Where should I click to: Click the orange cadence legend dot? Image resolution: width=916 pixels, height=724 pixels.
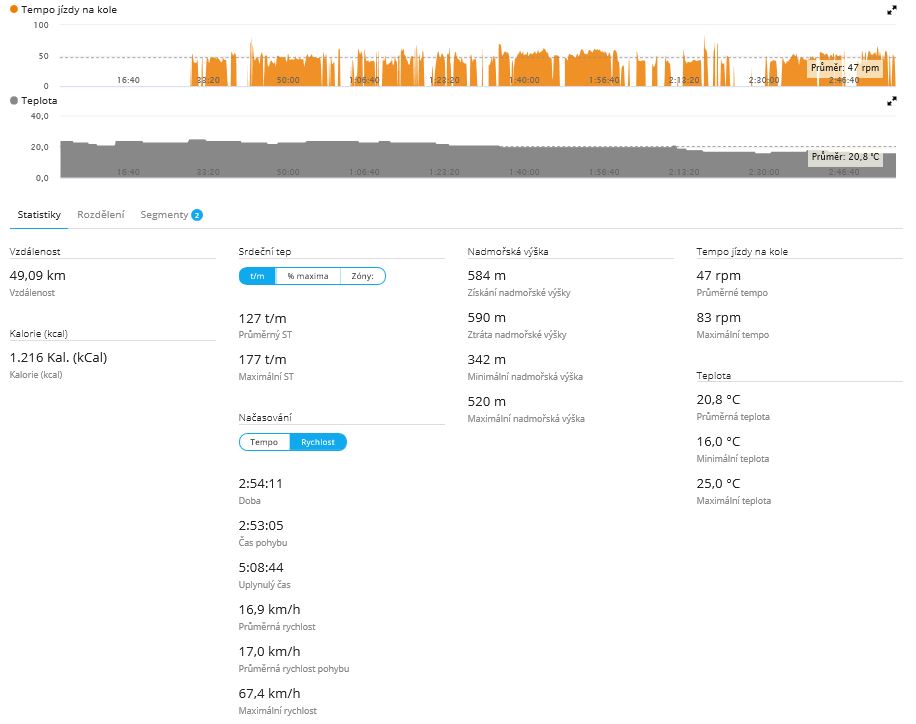point(13,9)
